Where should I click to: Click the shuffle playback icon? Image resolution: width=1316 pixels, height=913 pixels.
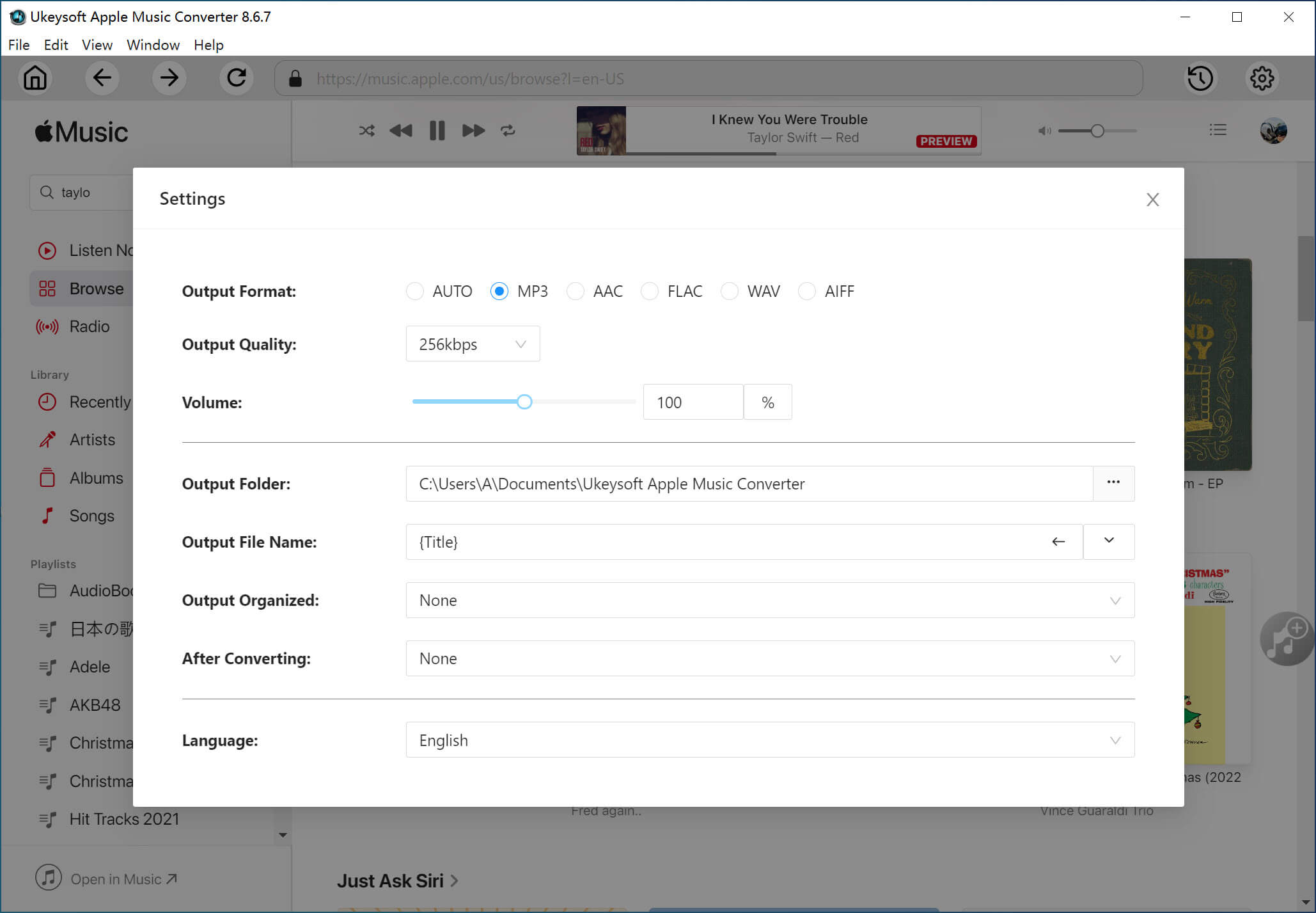(365, 130)
